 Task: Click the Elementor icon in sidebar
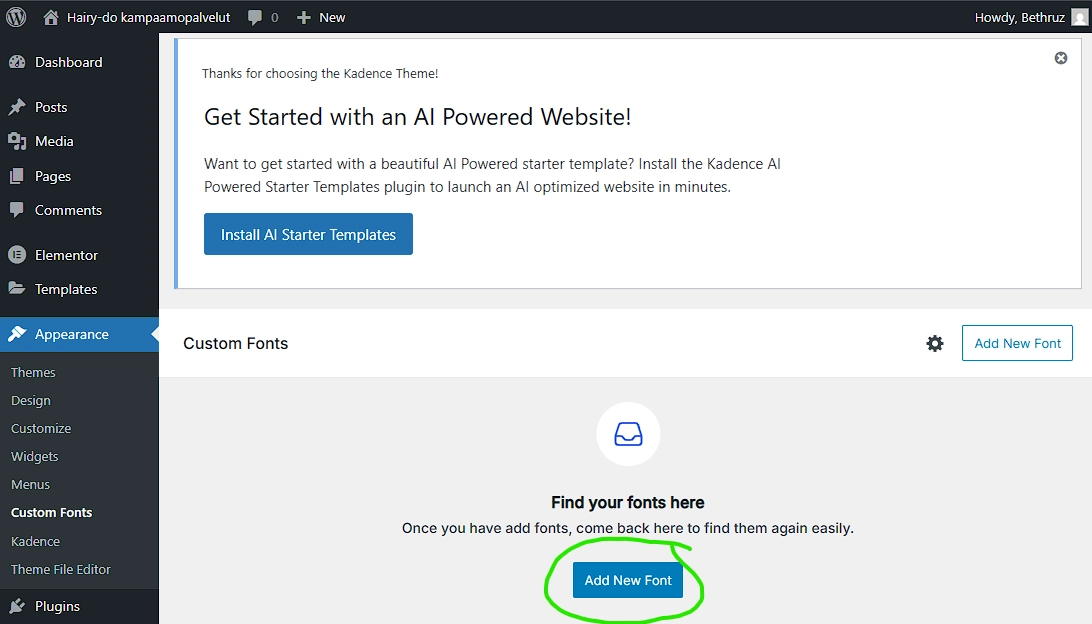[17, 255]
